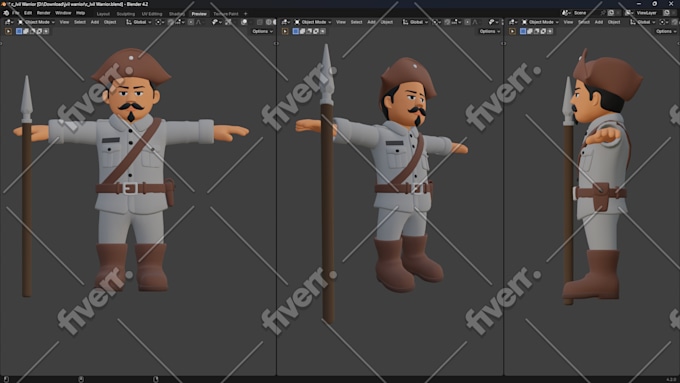The height and width of the screenshot is (383, 680).
Task: Open View menu in middle viewport header
Action: click(x=341, y=22)
